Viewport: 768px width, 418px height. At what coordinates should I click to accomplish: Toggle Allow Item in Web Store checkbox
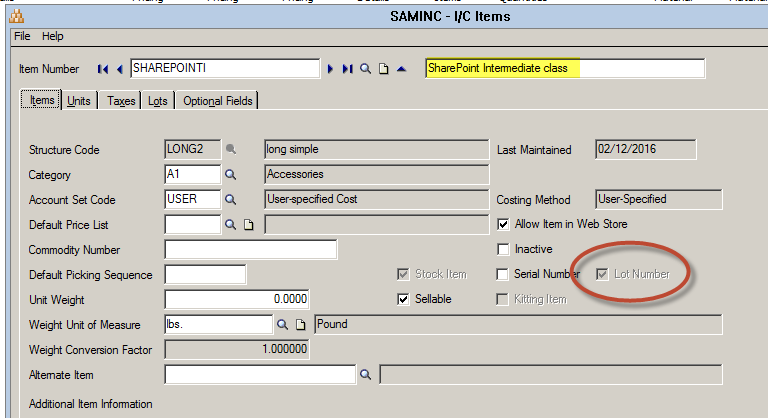[503, 224]
